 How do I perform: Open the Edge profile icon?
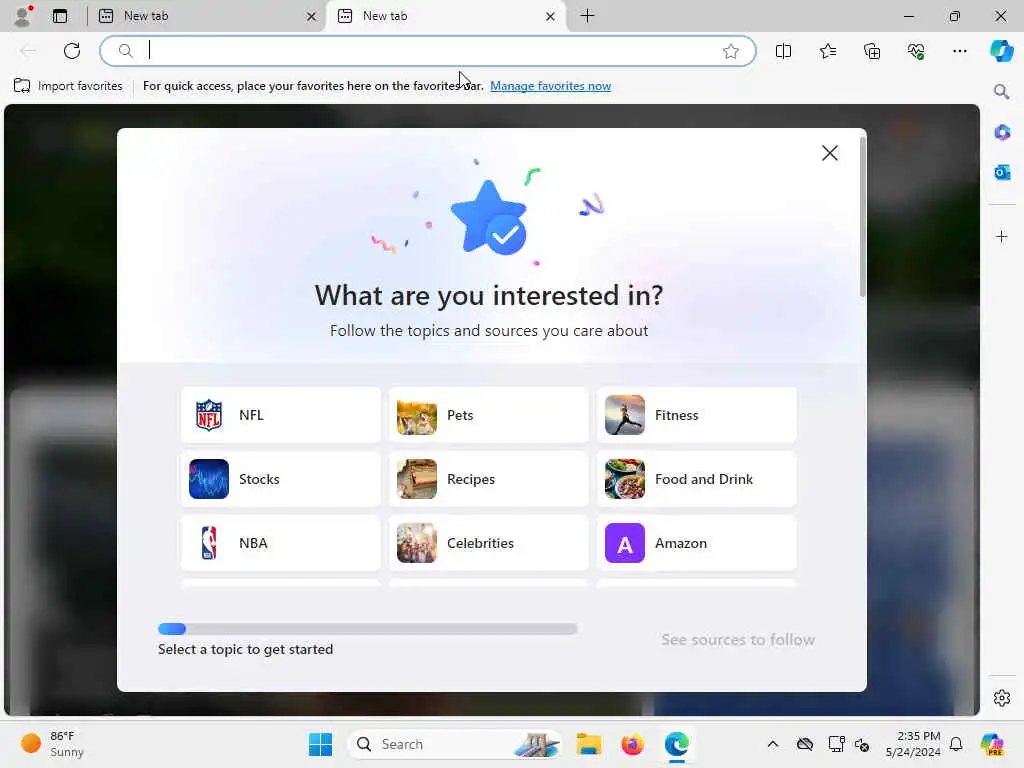coord(23,16)
